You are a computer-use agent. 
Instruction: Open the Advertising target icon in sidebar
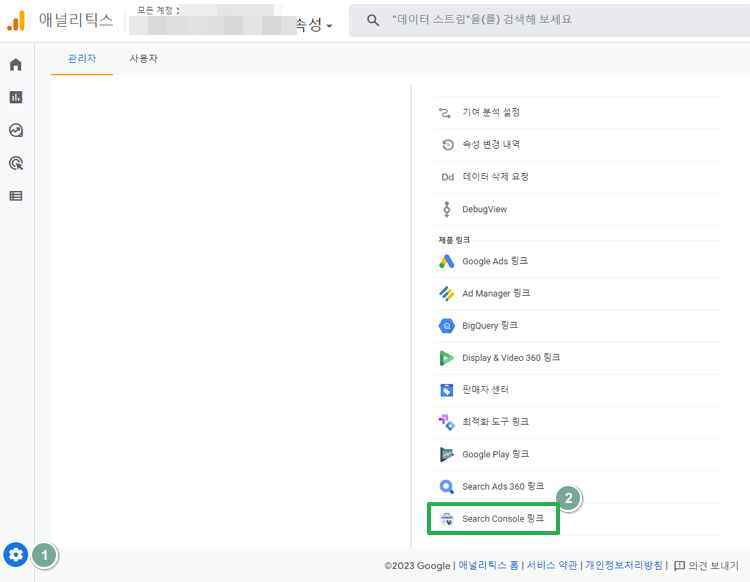click(x=16, y=163)
